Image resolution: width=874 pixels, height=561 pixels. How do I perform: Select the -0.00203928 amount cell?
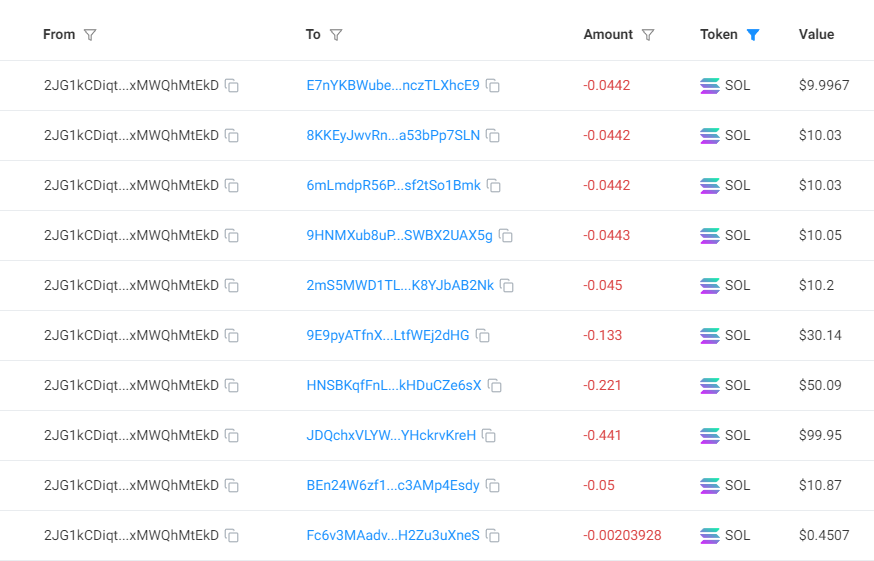[622, 535]
